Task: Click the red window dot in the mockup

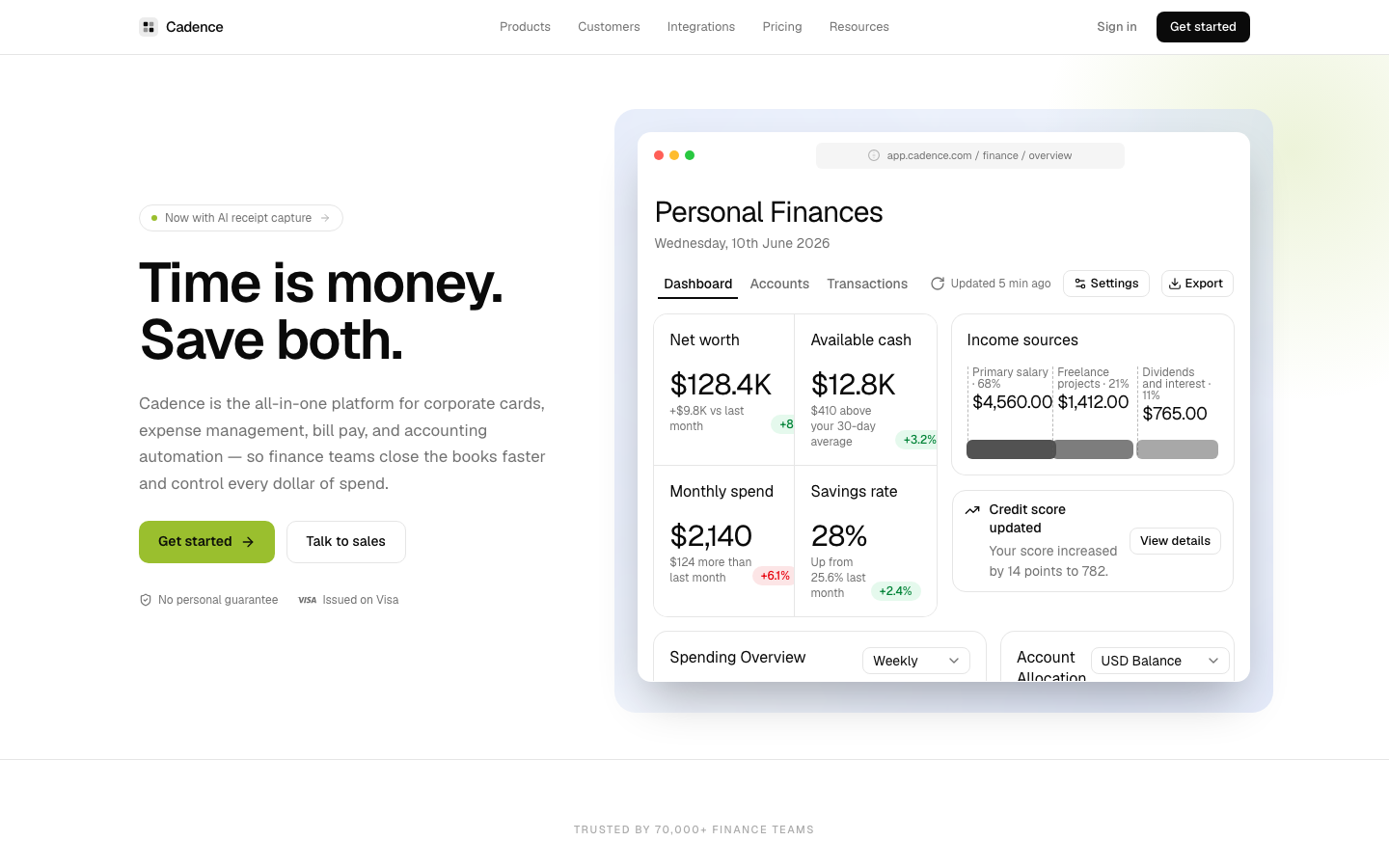Action: (x=659, y=155)
